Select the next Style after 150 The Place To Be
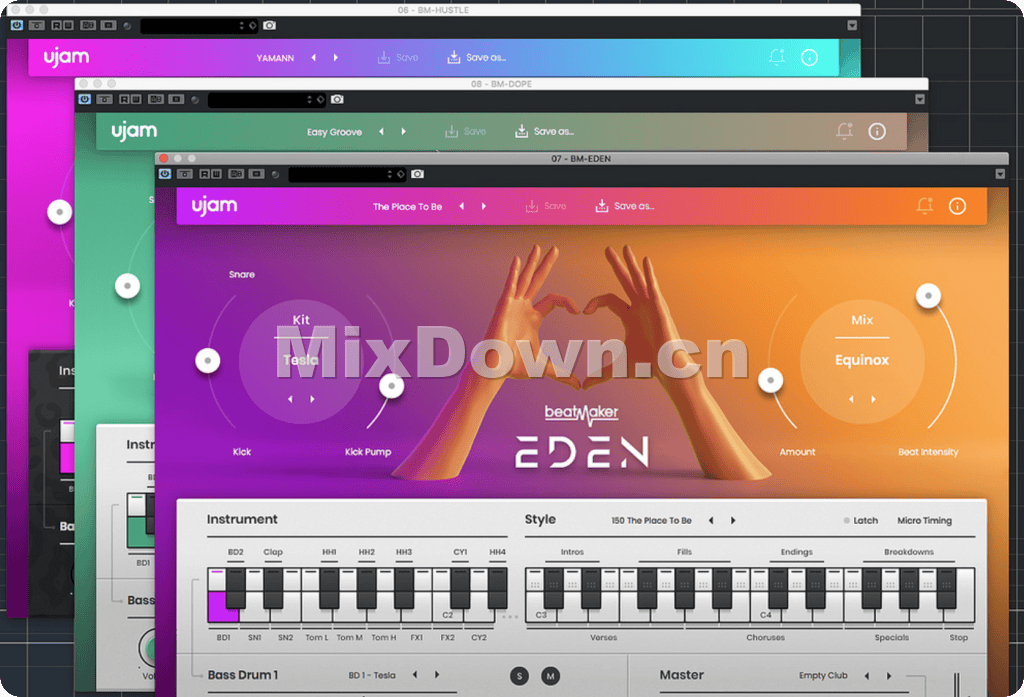This screenshot has height=697, width=1024. (x=733, y=521)
